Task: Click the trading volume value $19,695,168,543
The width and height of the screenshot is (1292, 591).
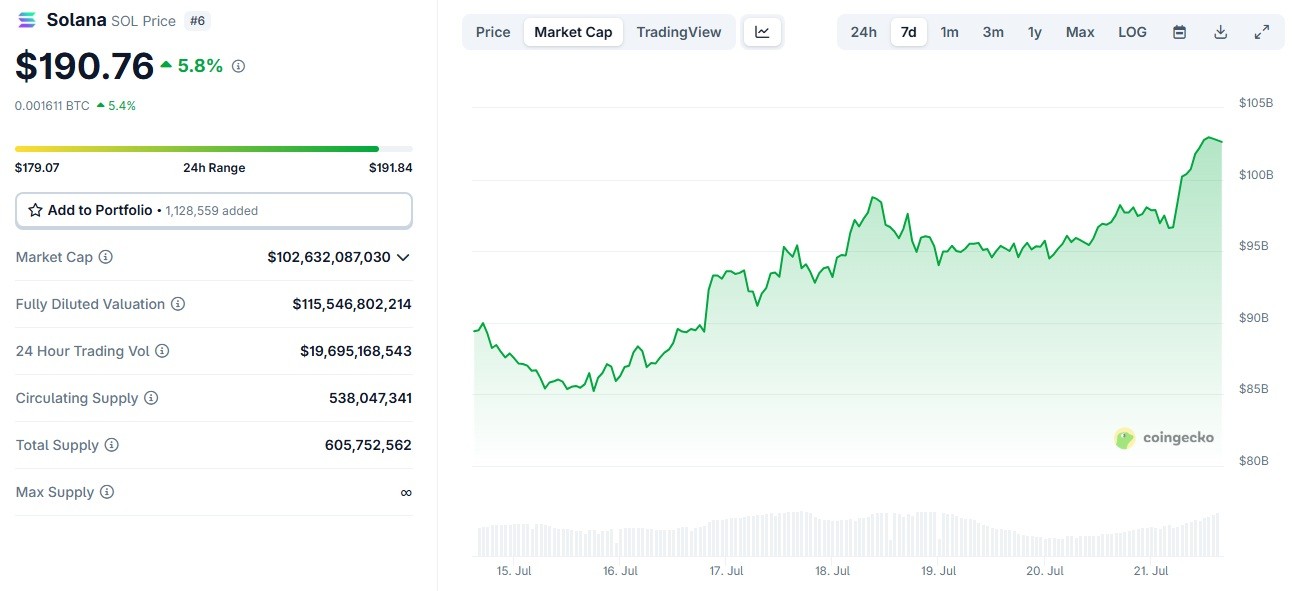Action: [x=356, y=351]
